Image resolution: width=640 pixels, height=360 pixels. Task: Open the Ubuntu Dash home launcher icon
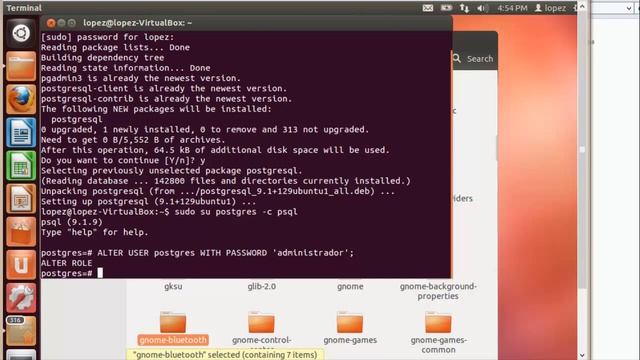tap(21, 33)
